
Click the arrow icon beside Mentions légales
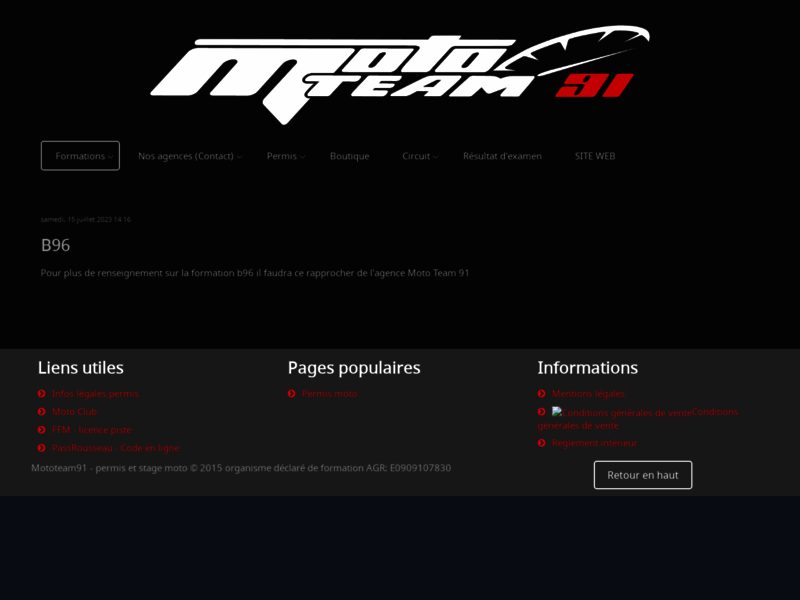542,393
